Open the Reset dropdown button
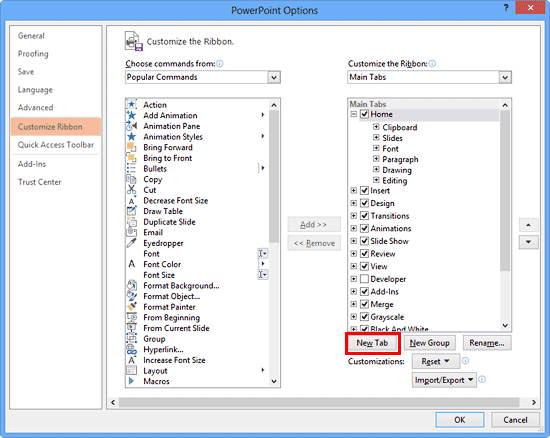The height and width of the screenshot is (438, 550). (x=436, y=361)
